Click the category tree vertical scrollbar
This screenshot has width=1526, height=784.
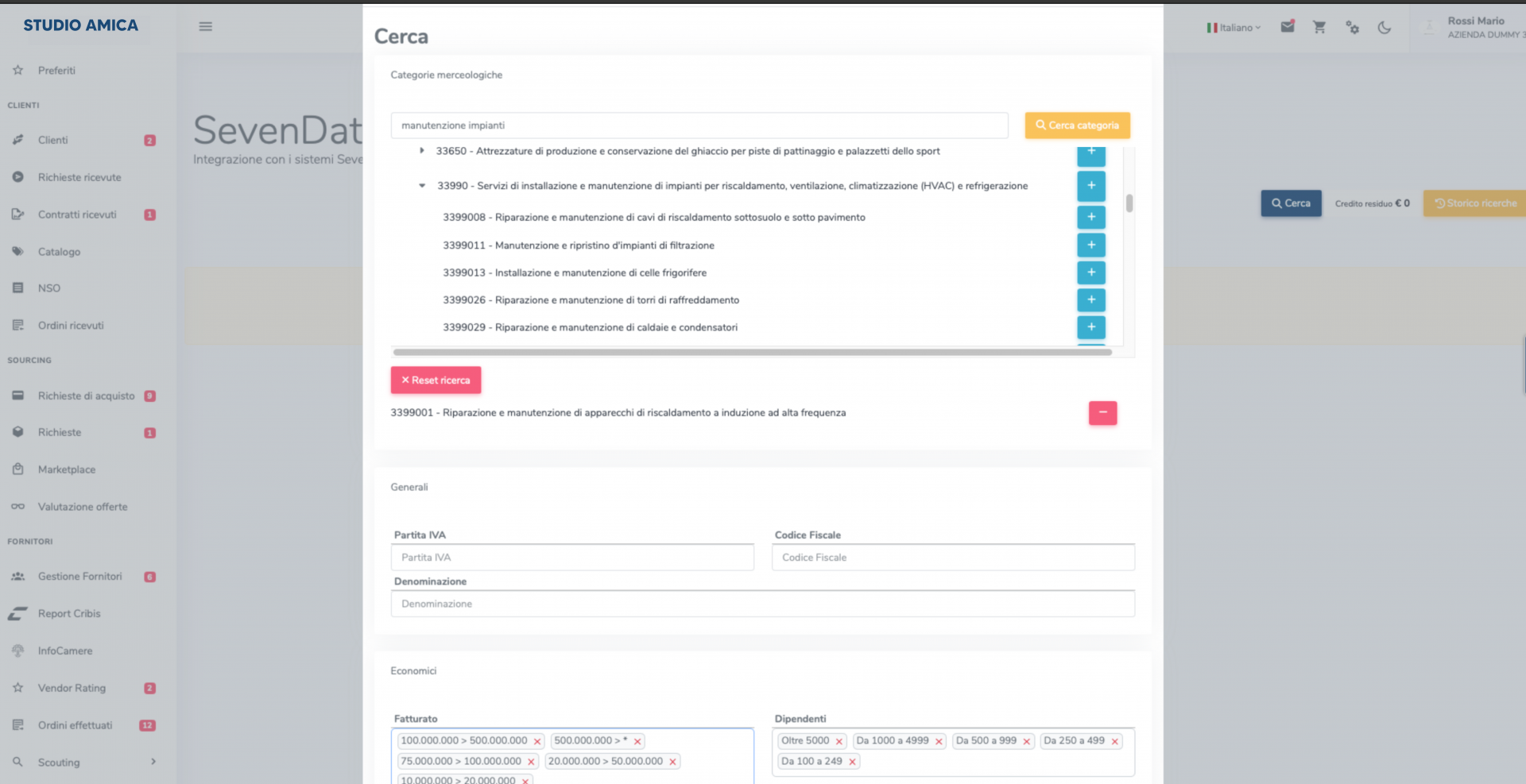[1129, 203]
